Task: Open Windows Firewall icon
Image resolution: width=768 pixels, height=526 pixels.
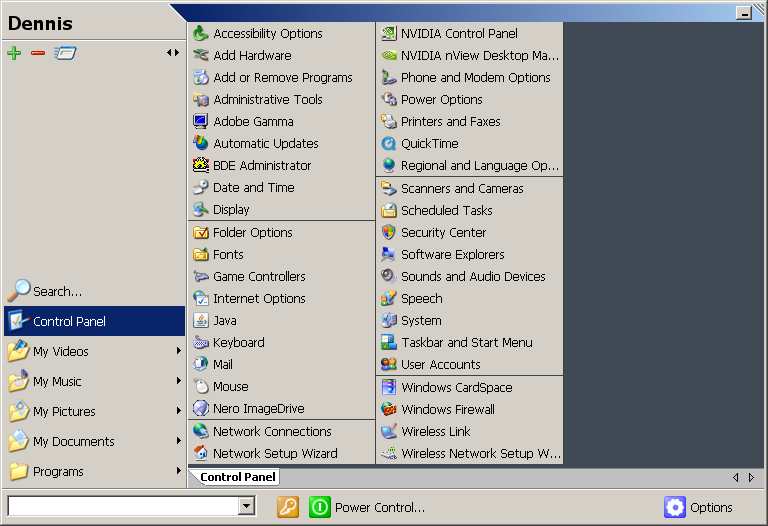Action: [x=388, y=409]
